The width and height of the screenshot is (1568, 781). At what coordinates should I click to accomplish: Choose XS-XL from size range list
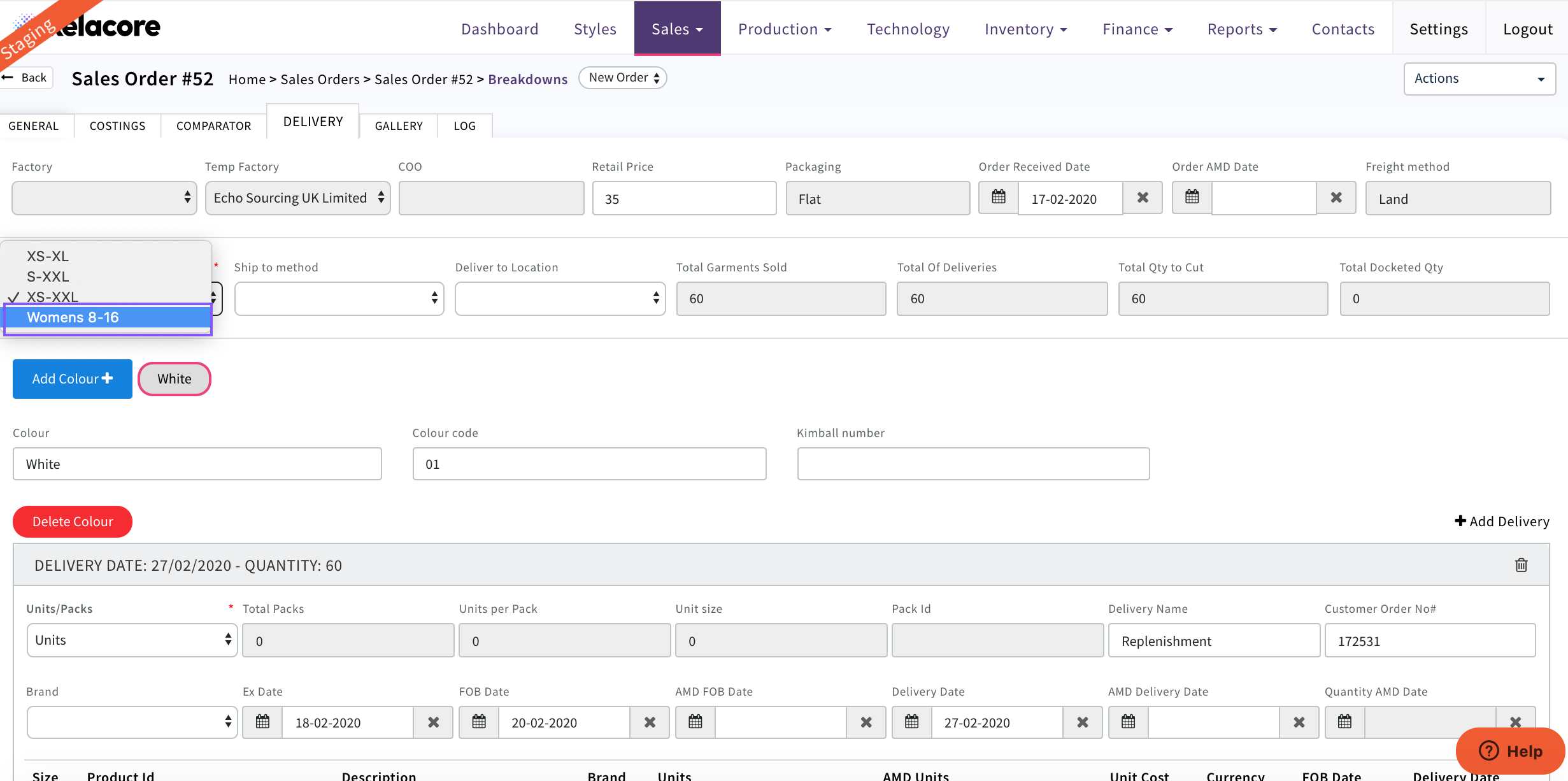pos(48,256)
